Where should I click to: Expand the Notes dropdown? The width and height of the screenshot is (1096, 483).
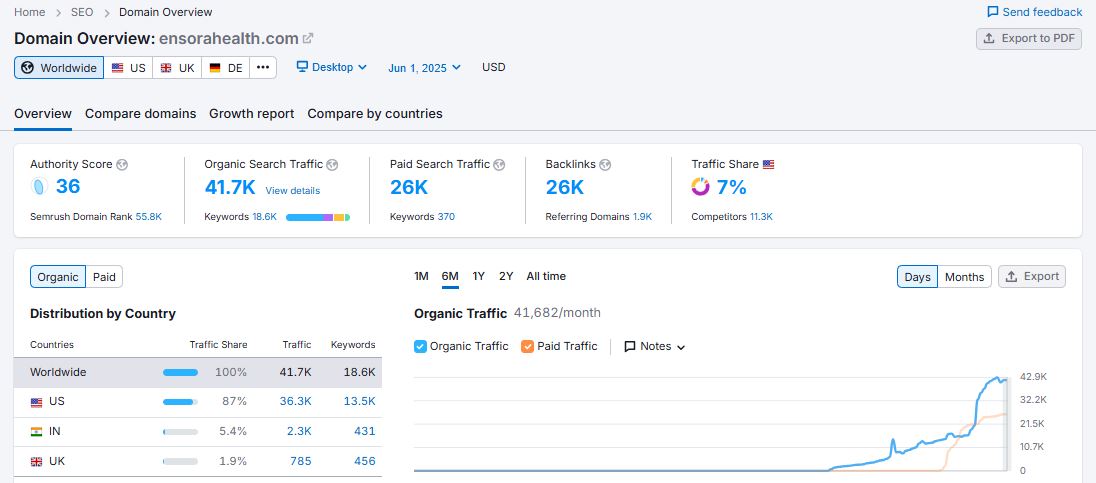(x=655, y=346)
